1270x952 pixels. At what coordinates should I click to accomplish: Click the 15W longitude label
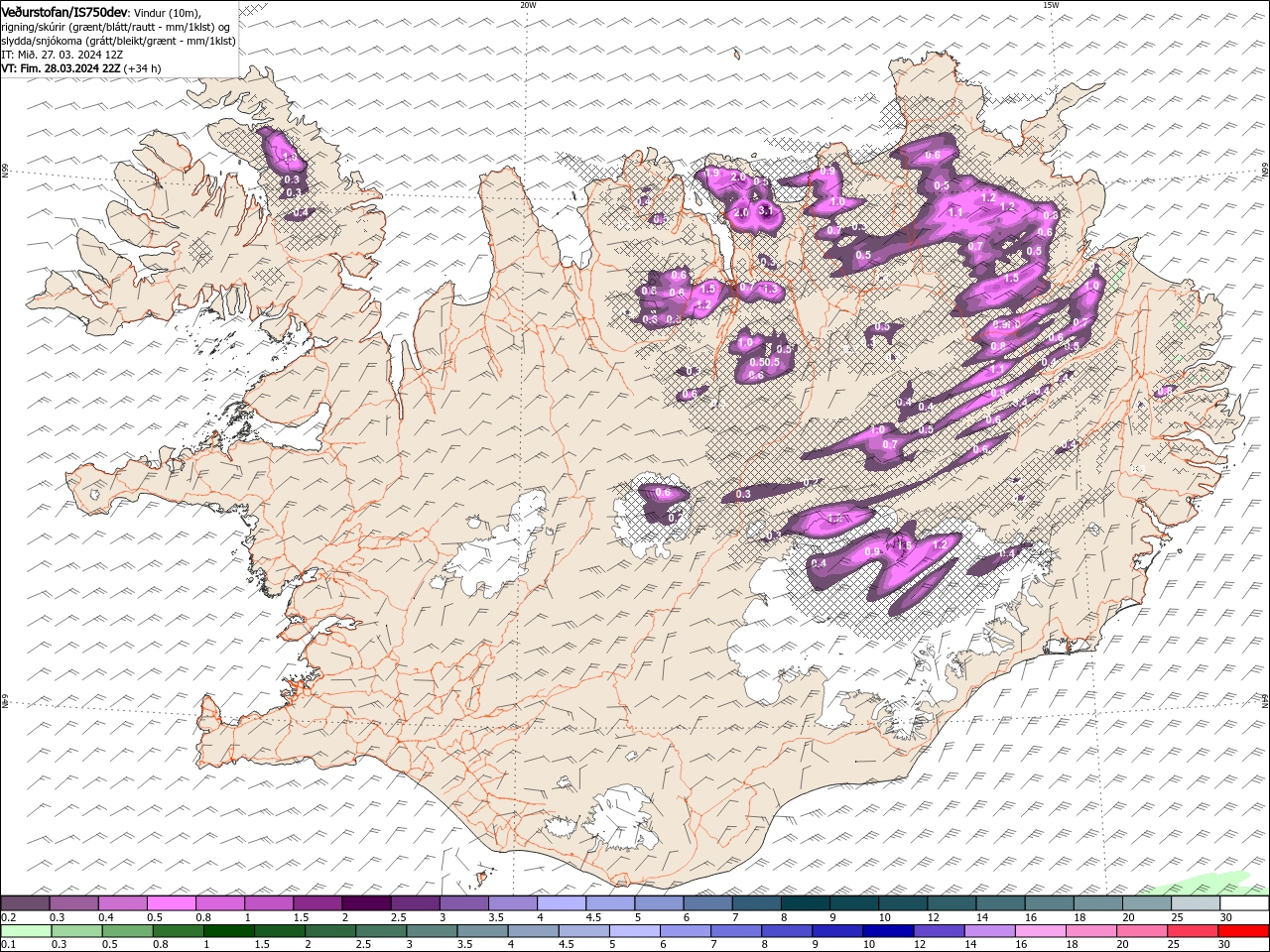pos(1051,5)
